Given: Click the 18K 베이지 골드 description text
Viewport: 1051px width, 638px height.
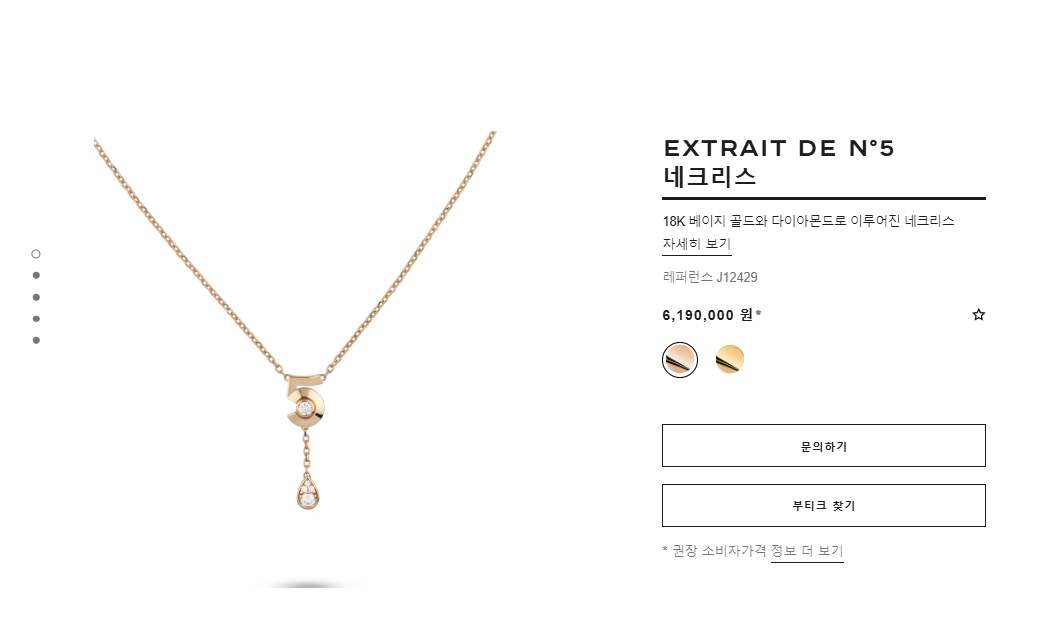Looking at the screenshot, I should pos(808,221).
